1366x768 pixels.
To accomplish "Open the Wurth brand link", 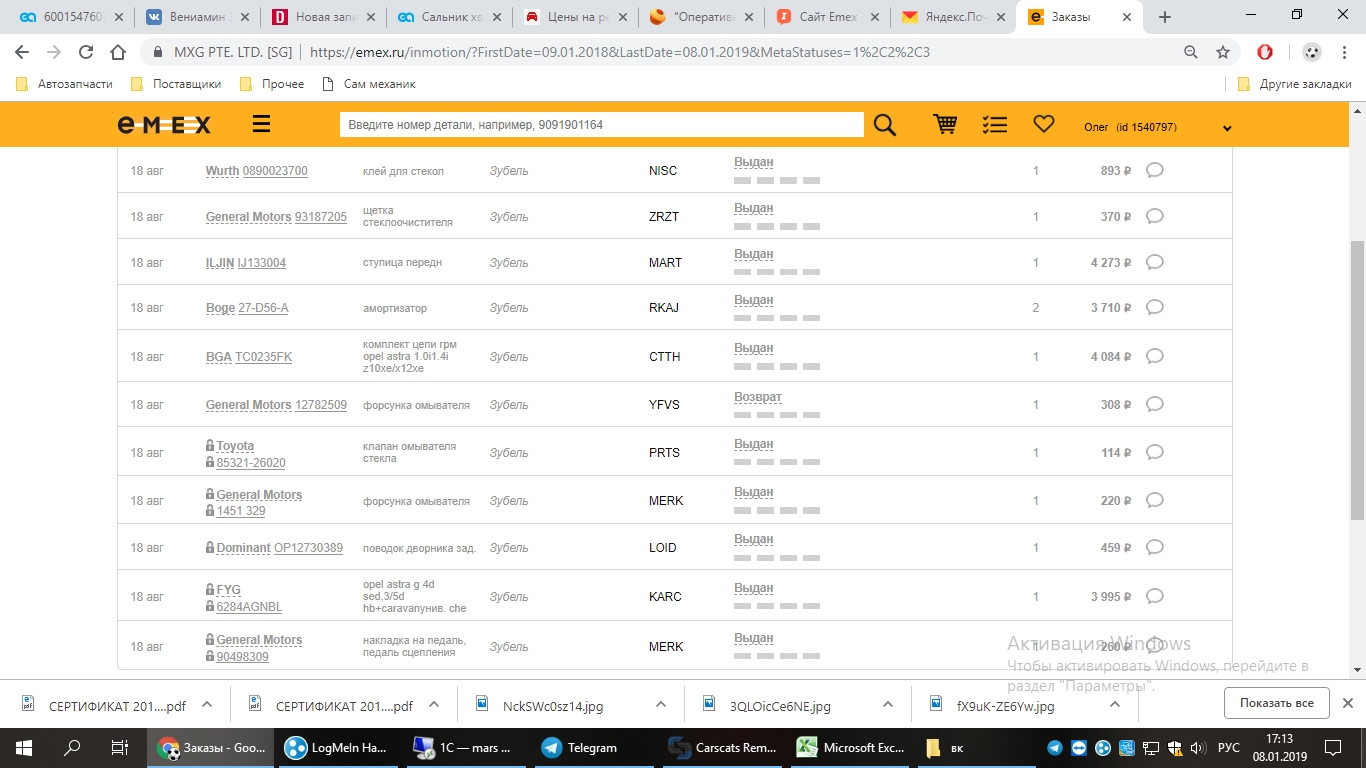I will tap(222, 171).
